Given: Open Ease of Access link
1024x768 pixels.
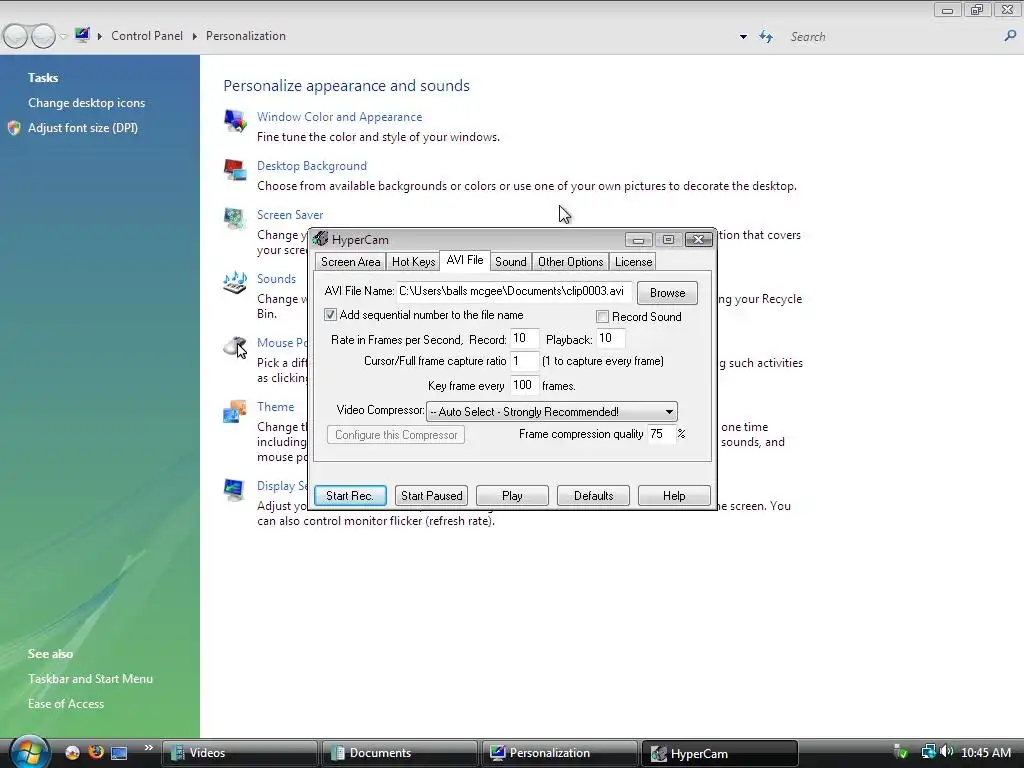Looking at the screenshot, I should point(66,704).
